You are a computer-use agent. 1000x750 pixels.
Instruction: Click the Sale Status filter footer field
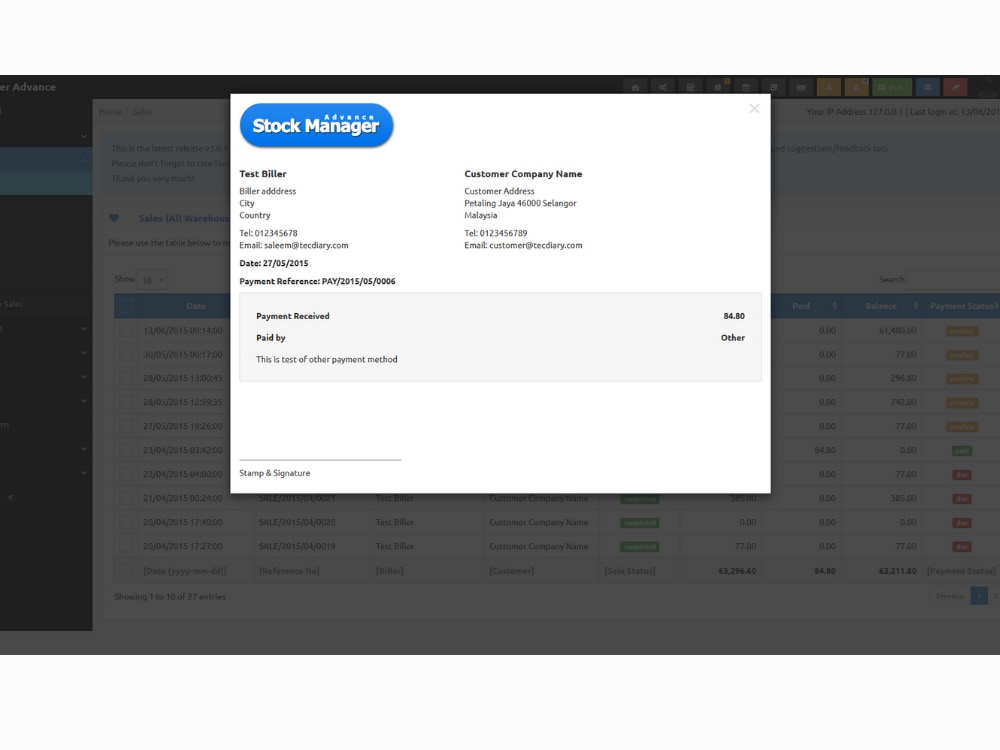click(630, 571)
